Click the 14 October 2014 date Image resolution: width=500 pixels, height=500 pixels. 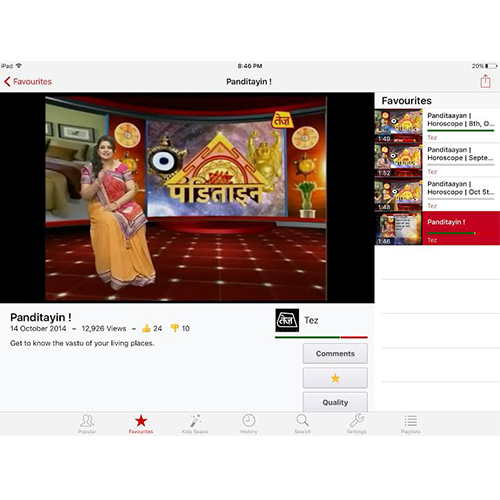pos(38,328)
